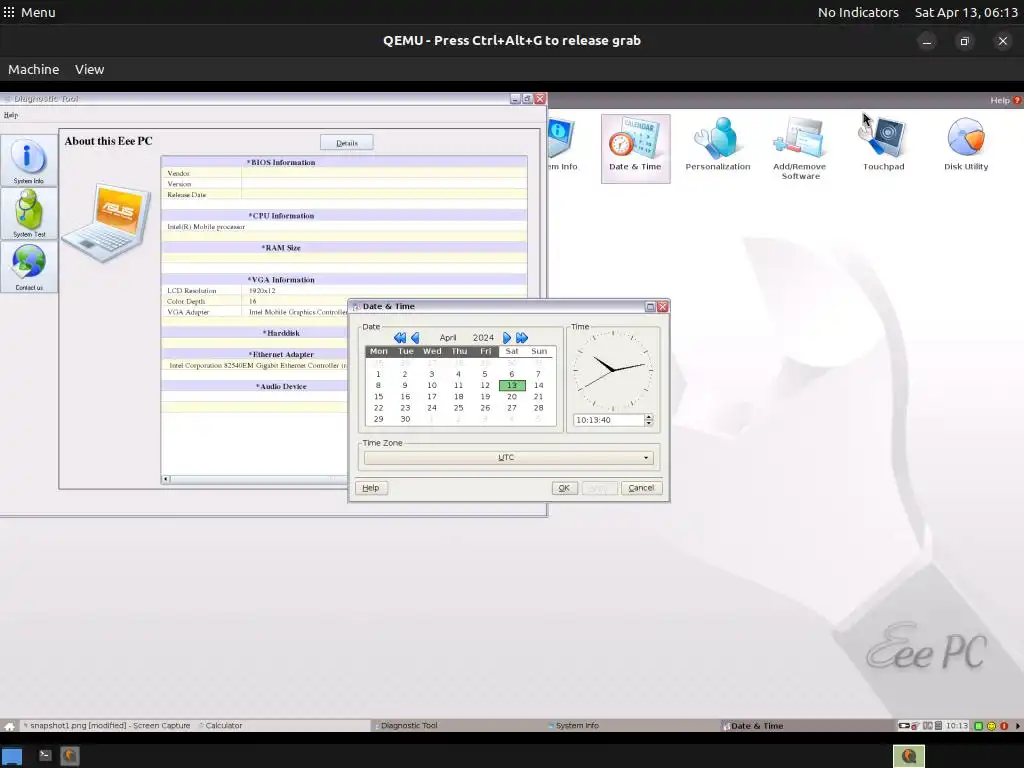Click the QEMU icon in the host panel
This screenshot has width=1024, height=768.
70,756
